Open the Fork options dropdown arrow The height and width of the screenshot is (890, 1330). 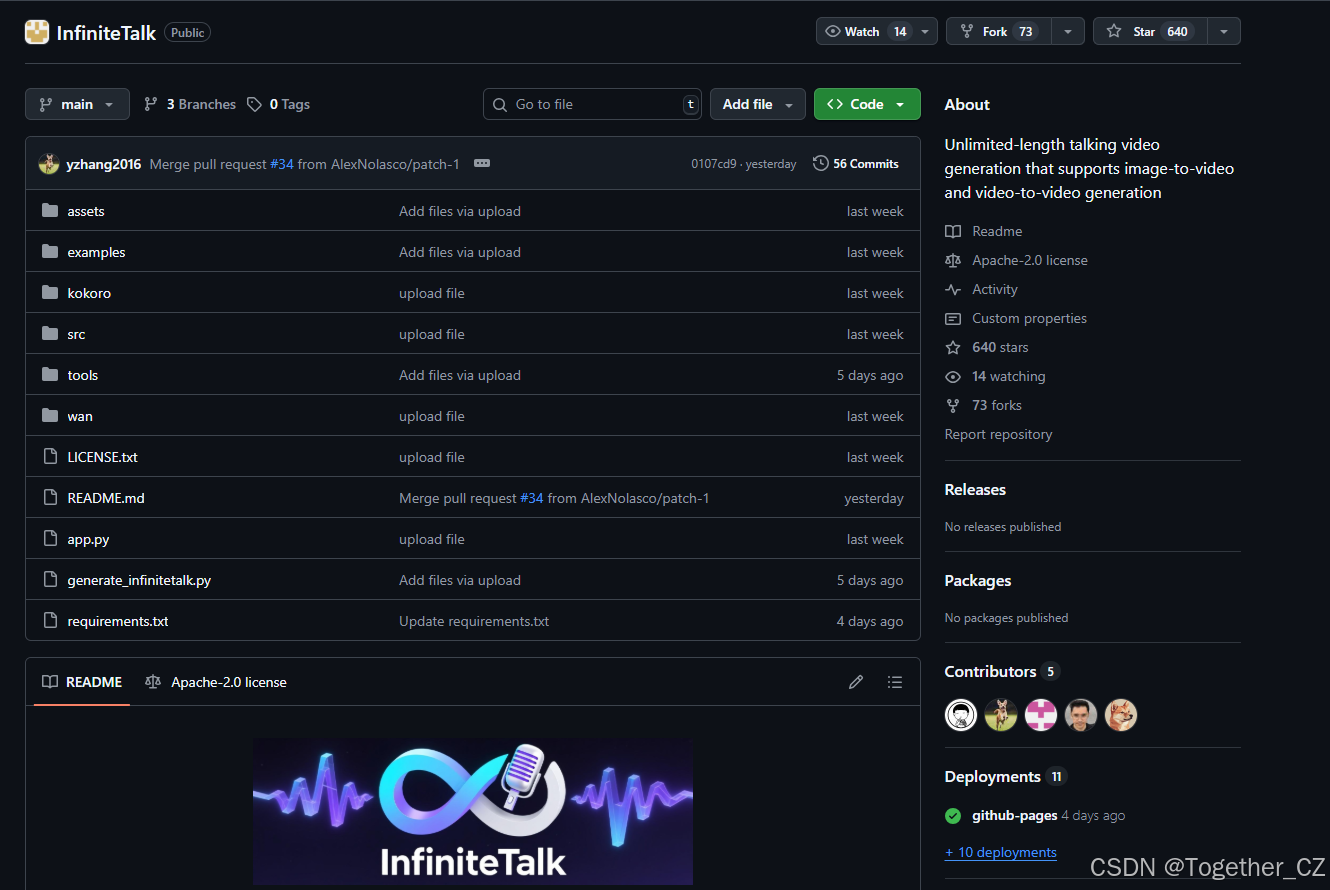click(x=1068, y=32)
